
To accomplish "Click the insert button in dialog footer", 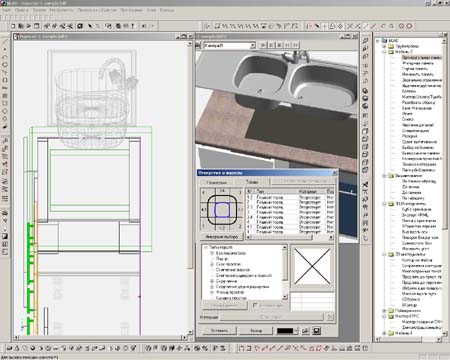I will [219, 331].
